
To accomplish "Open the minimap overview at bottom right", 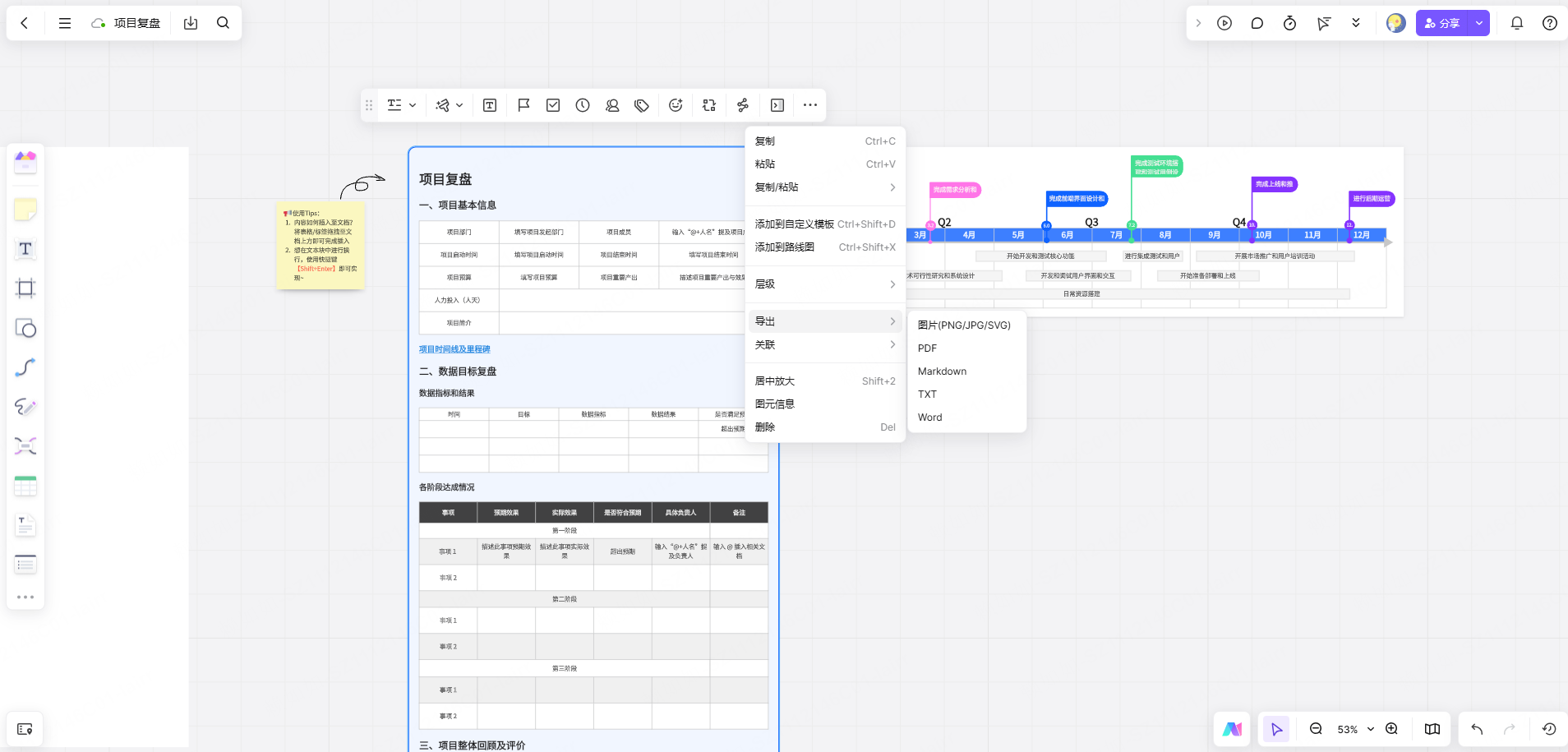I will (x=1432, y=729).
